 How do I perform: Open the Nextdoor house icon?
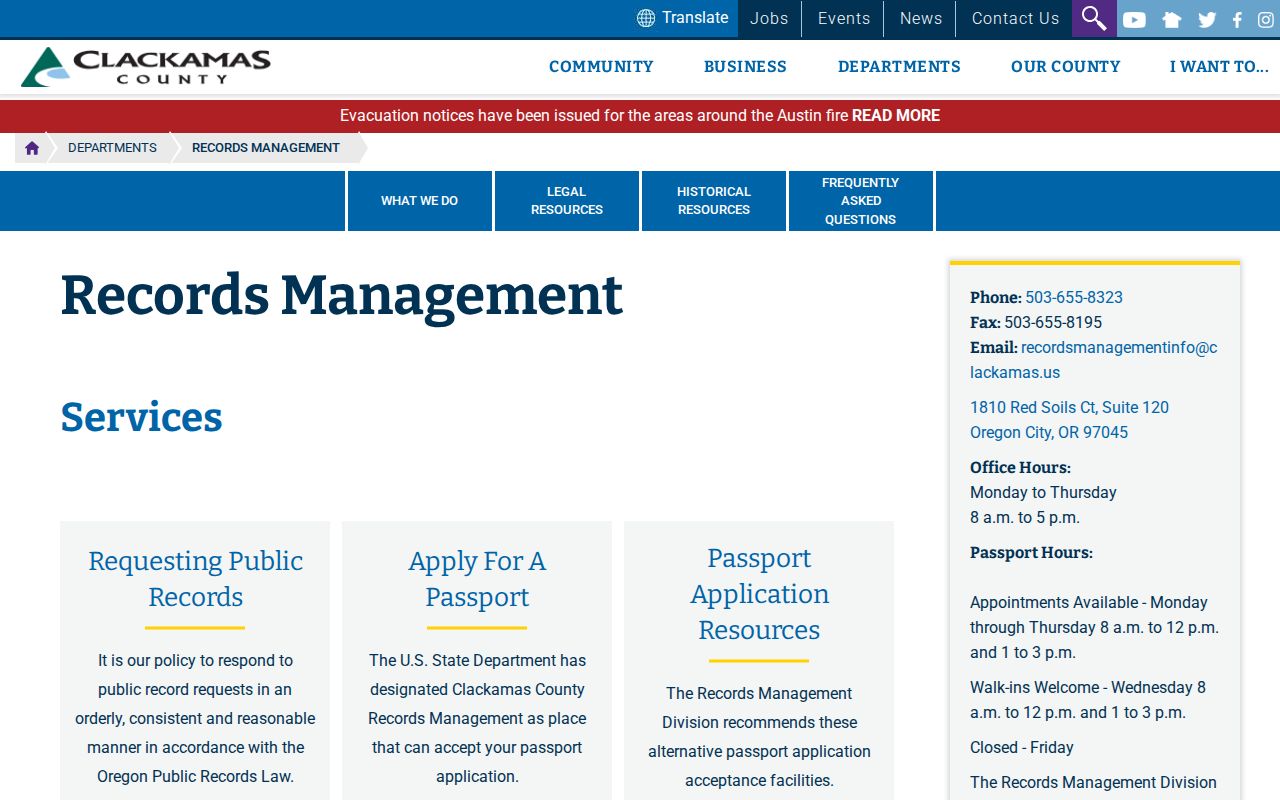(1172, 19)
